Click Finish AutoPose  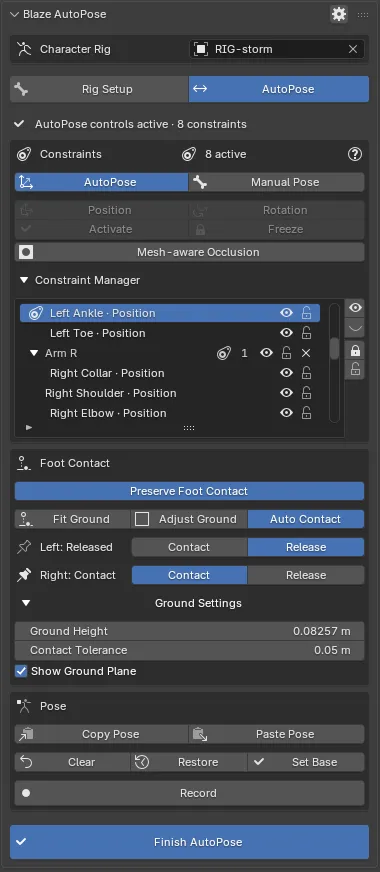190,842
